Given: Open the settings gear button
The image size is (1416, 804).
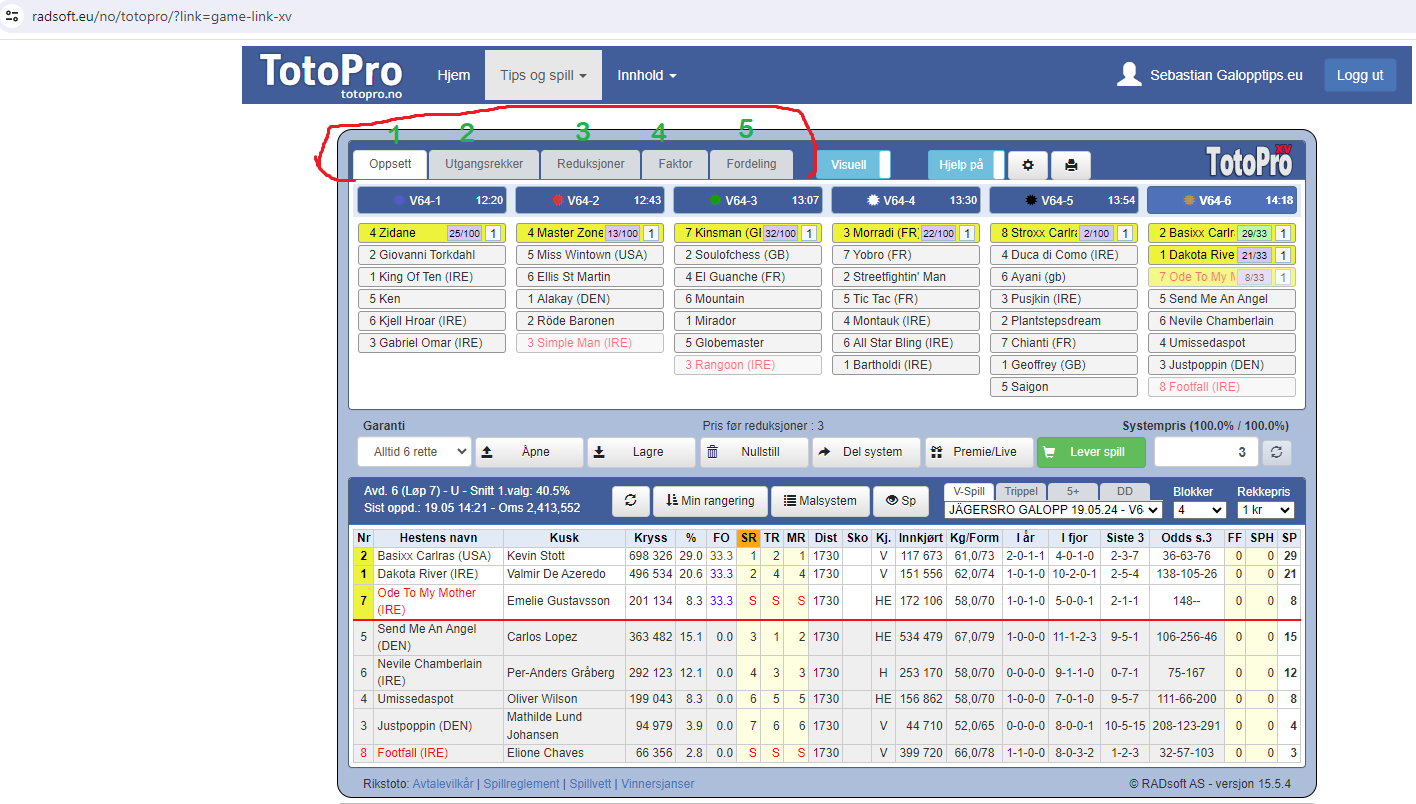Looking at the screenshot, I should click(1027, 165).
